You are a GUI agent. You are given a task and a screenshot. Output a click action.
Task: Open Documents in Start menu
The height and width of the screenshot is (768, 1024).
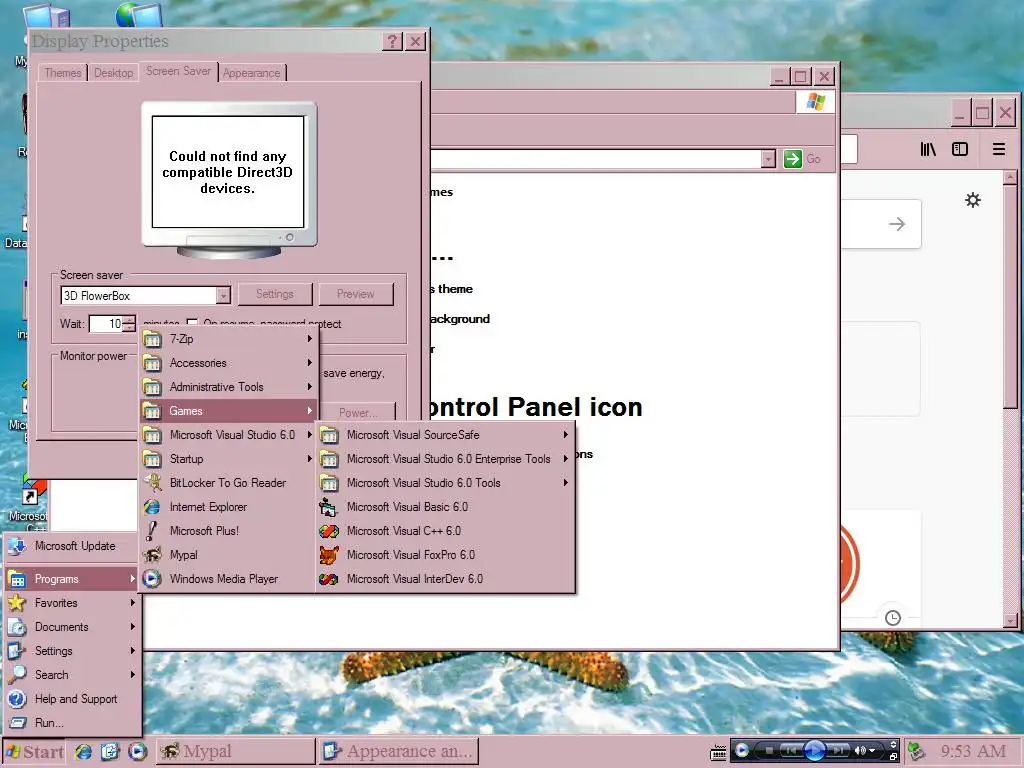(x=72, y=627)
